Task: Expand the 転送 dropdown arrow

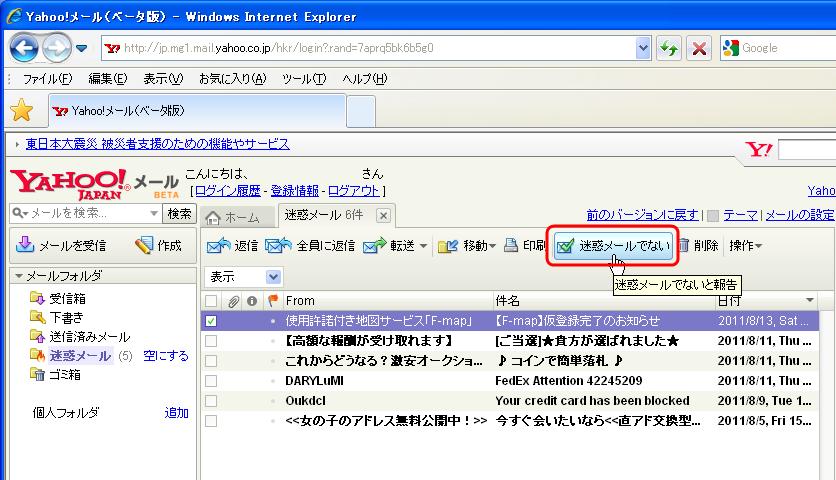Action: pyautogui.click(x=423, y=246)
